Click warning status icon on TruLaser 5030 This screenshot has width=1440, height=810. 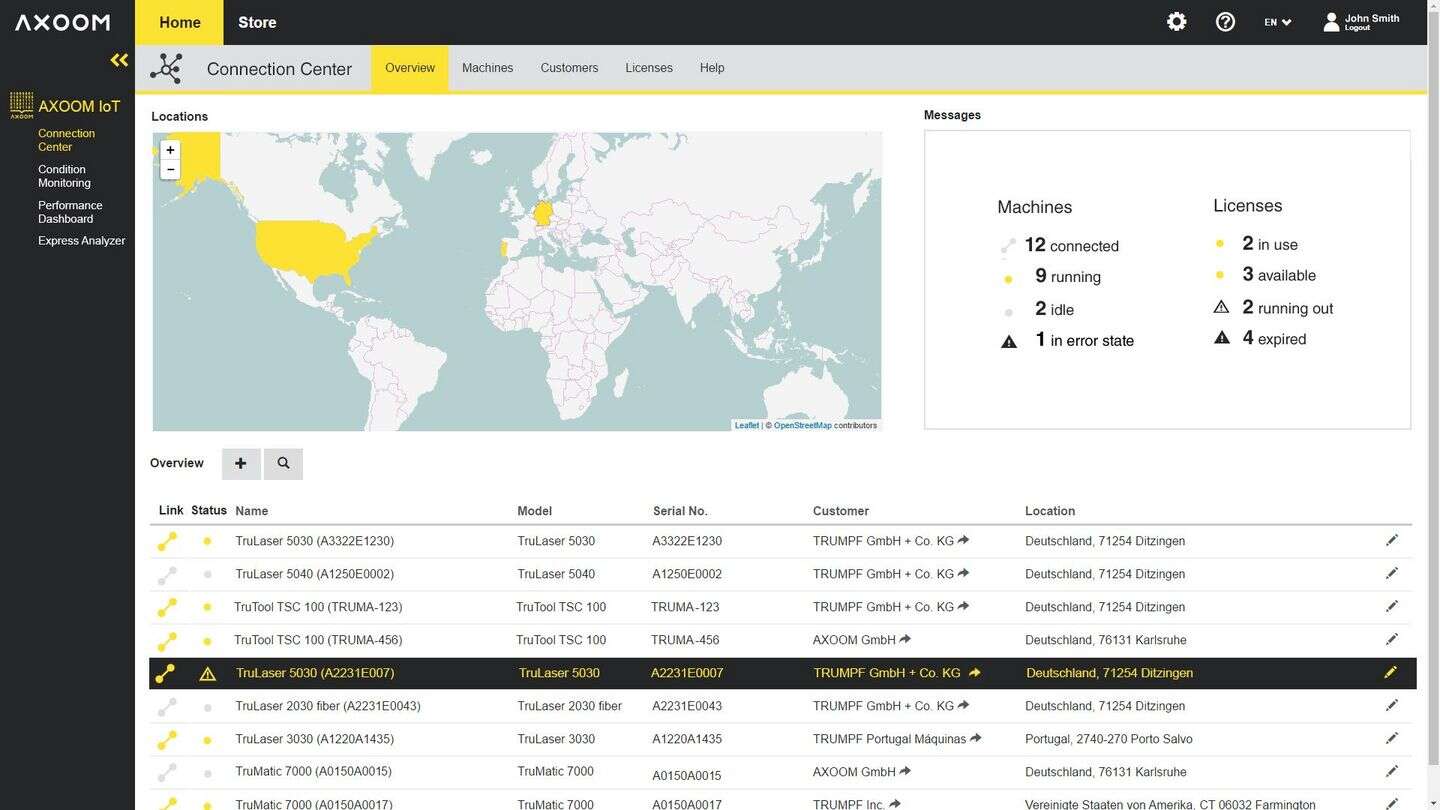(207, 674)
